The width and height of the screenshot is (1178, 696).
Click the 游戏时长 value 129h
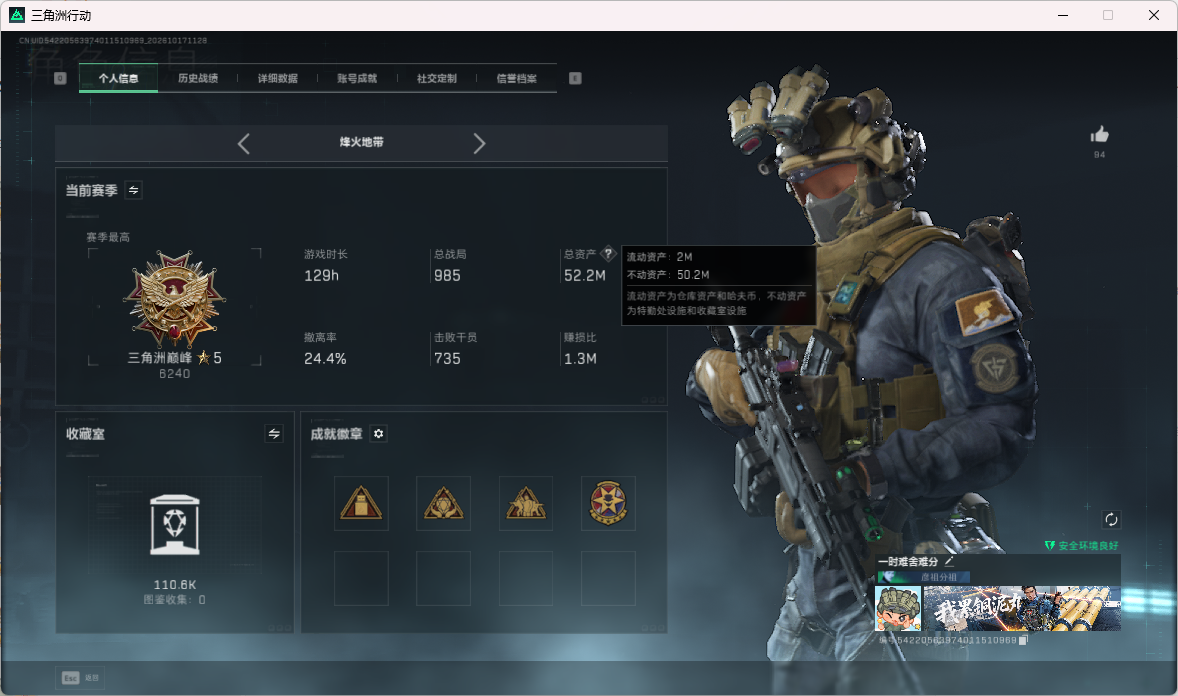[x=322, y=276]
